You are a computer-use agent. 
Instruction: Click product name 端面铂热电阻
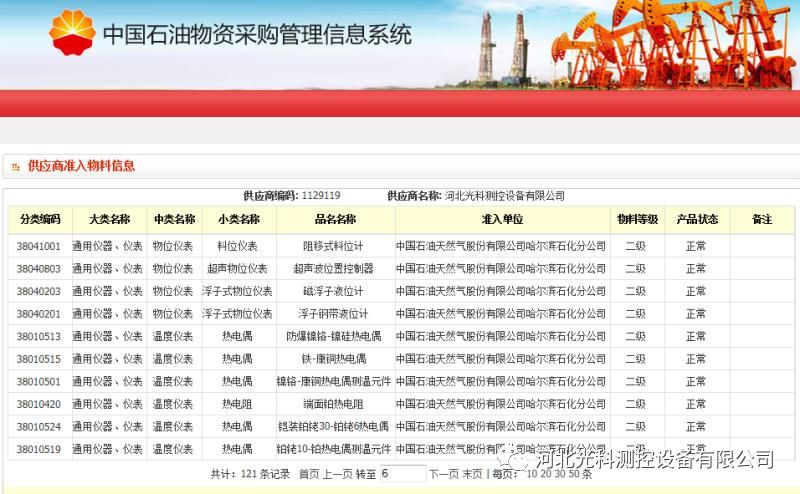click(333, 404)
